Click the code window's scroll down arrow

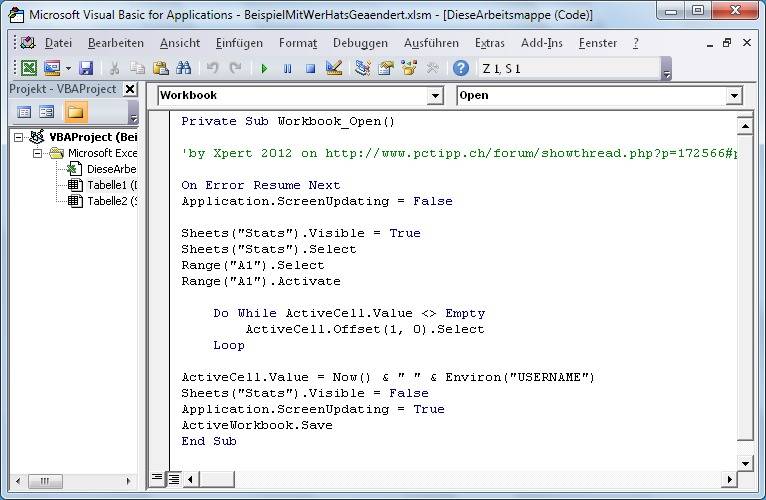click(x=744, y=463)
